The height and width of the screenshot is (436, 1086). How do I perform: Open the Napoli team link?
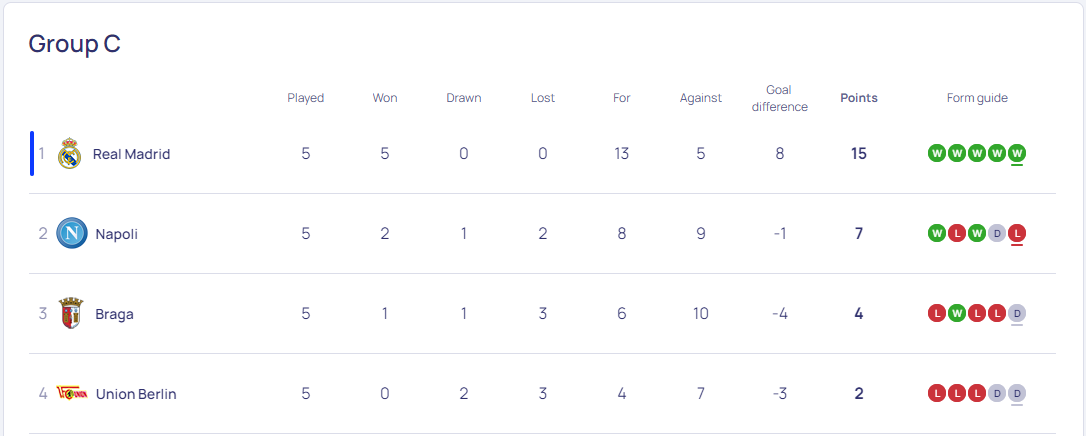[x=116, y=234]
